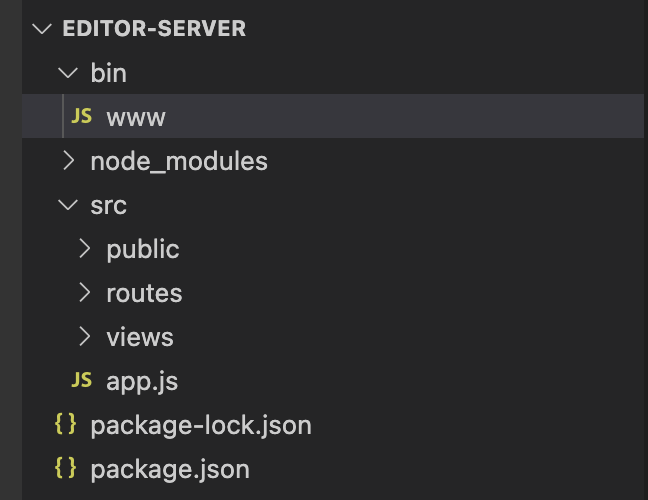Expand the routes folder chevron
This screenshot has width=648, height=500.
(85, 293)
